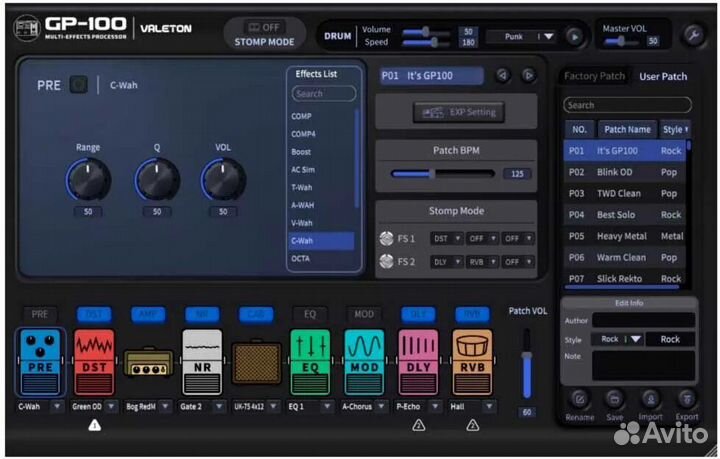720x459 pixels.
Task: Click the Rename patch icon
Action: [x=579, y=399]
